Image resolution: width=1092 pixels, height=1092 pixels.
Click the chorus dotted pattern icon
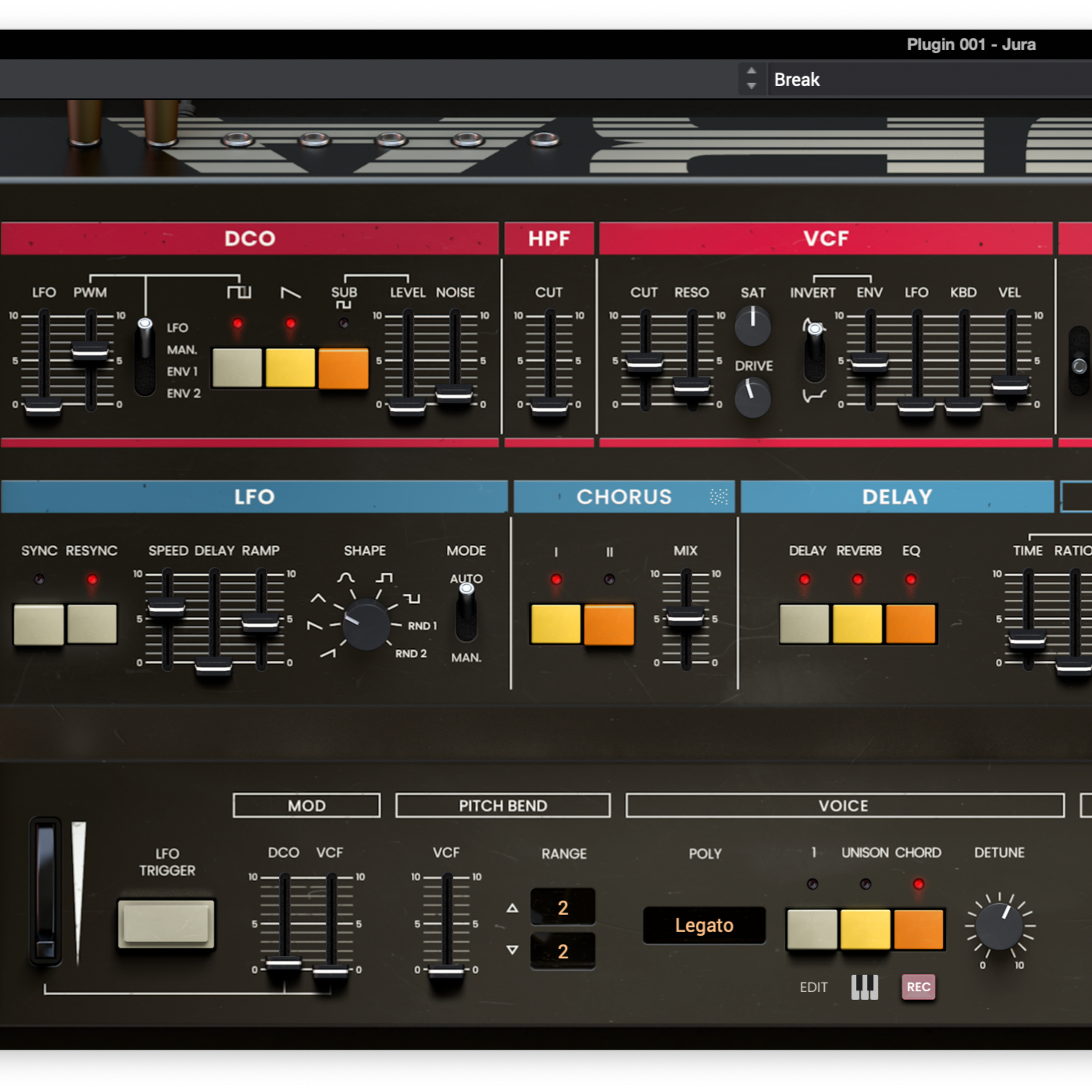pyautogui.click(x=719, y=497)
